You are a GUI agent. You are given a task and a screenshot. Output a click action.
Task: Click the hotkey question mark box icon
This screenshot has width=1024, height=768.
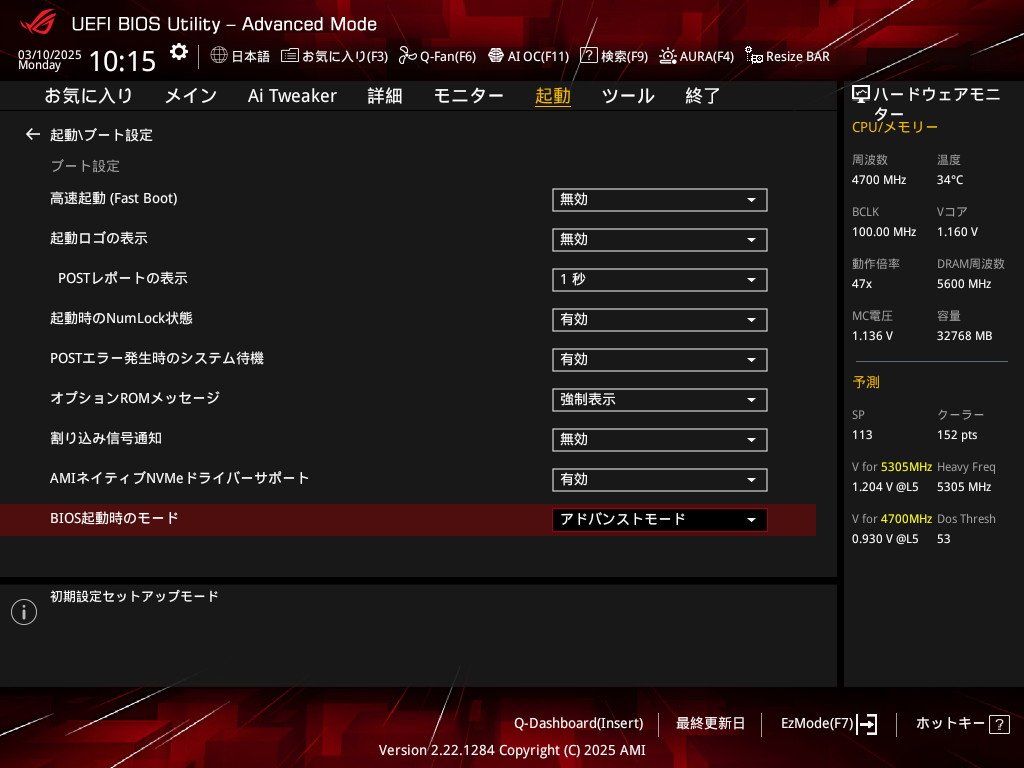click(999, 724)
